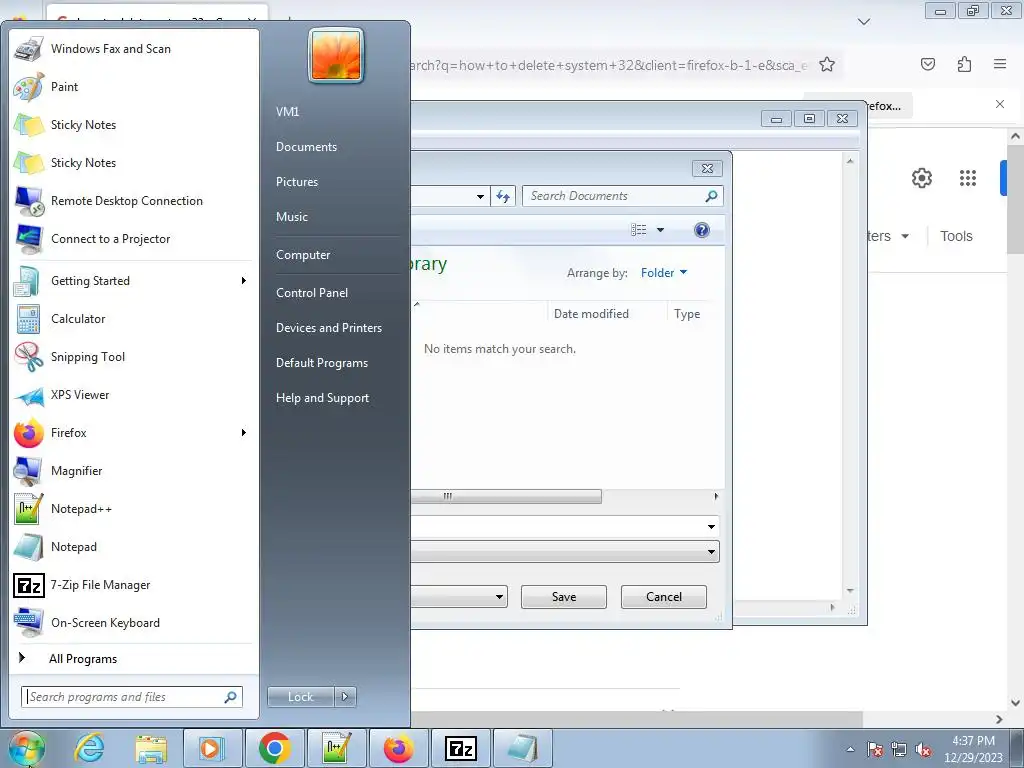Open Windows Media Player from taskbar
1024x768 pixels.
pos(212,748)
